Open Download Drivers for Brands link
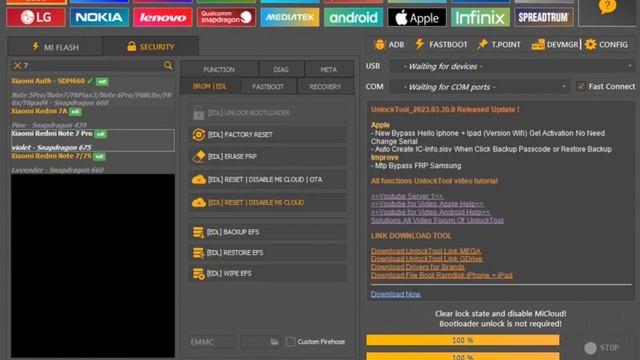This screenshot has height=360, width=640. click(418, 267)
